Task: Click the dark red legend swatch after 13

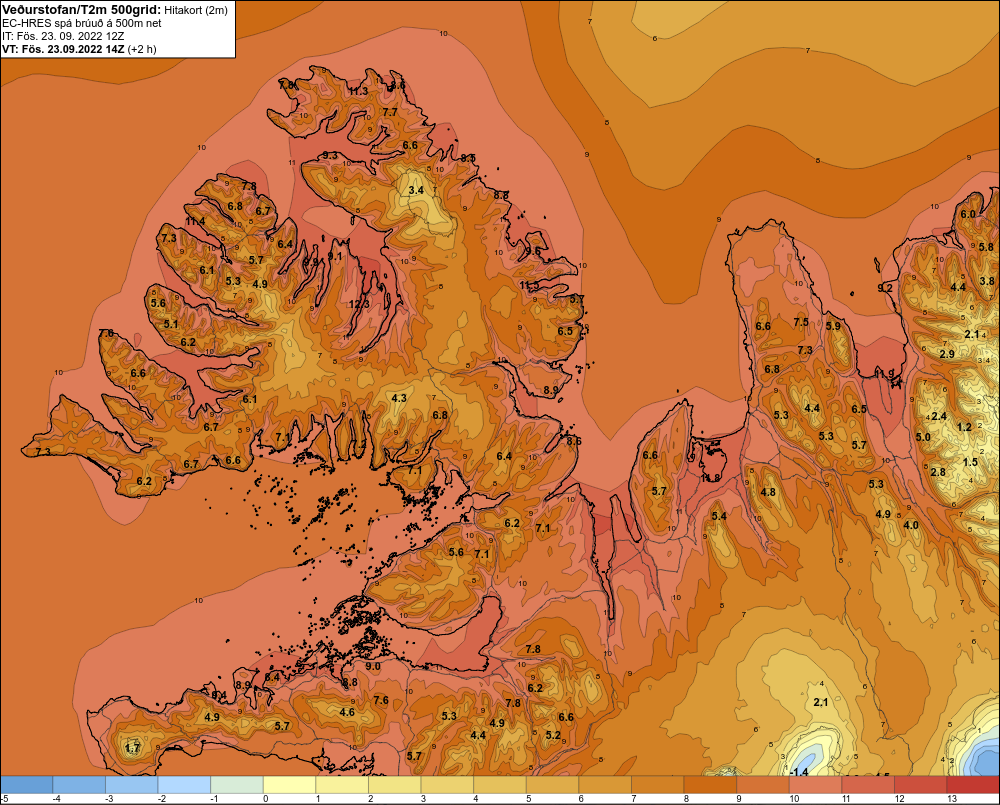Action: pyautogui.click(x=973, y=784)
